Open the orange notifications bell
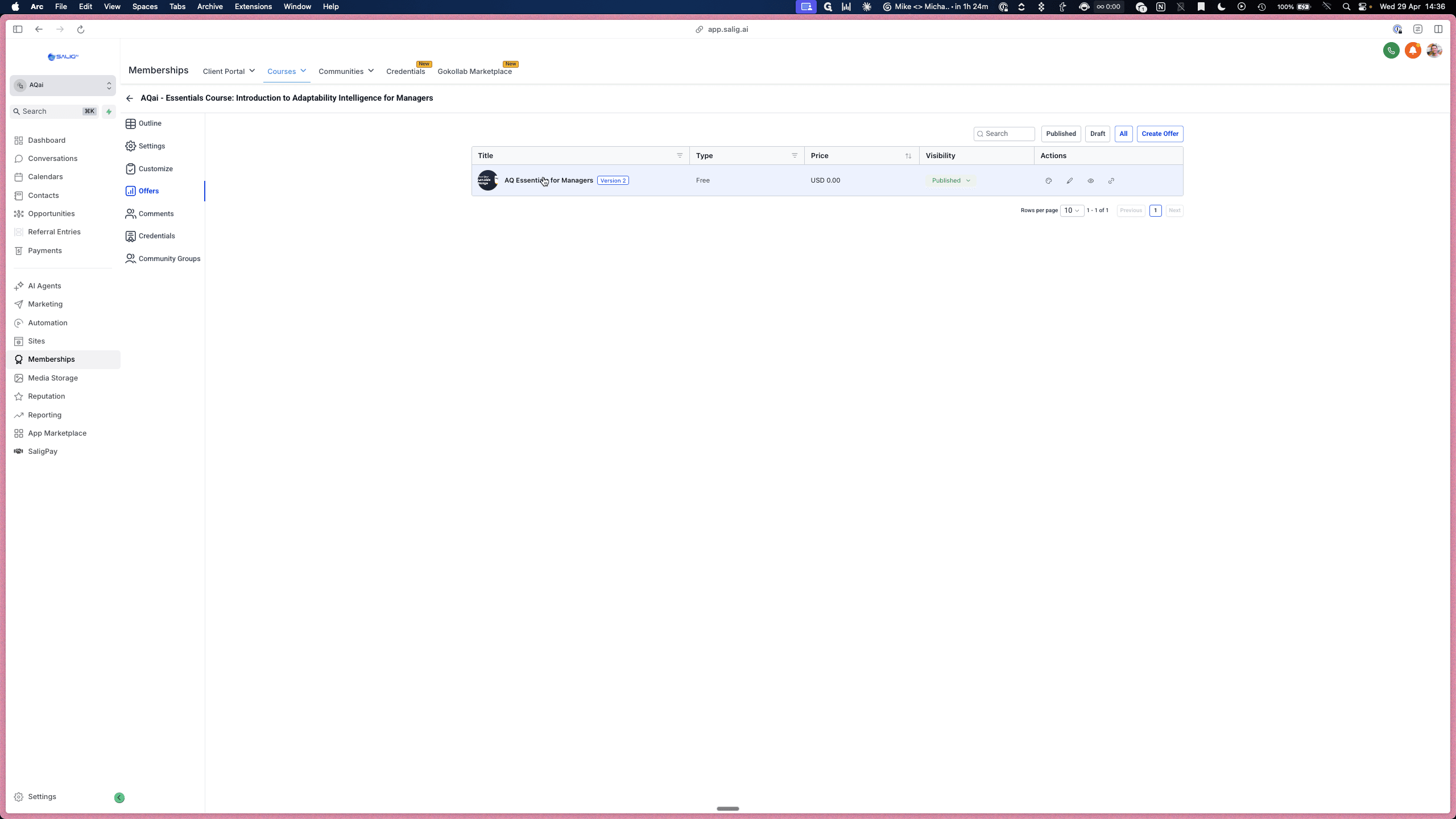The height and width of the screenshot is (819, 1456). tap(1413, 51)
